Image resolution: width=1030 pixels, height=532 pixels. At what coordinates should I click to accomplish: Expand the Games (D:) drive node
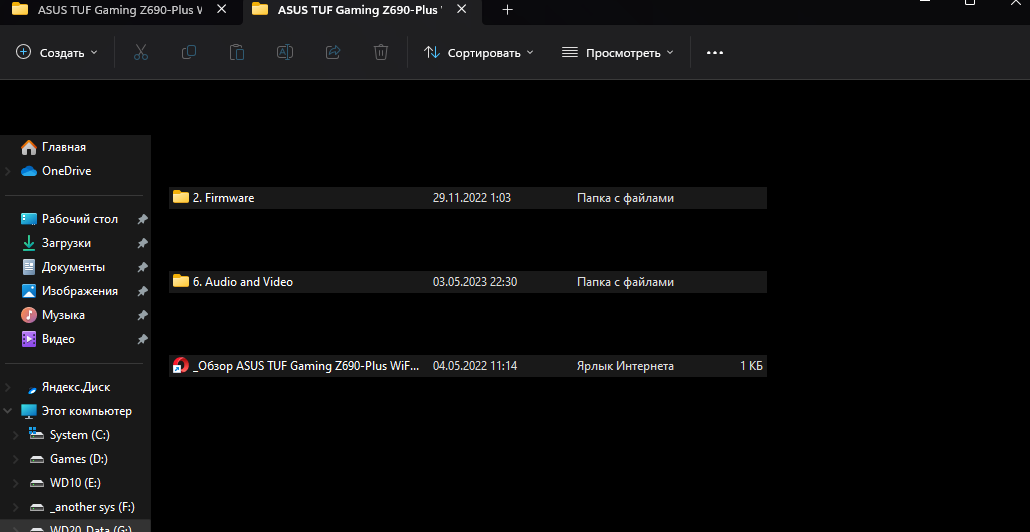point(16,458)
